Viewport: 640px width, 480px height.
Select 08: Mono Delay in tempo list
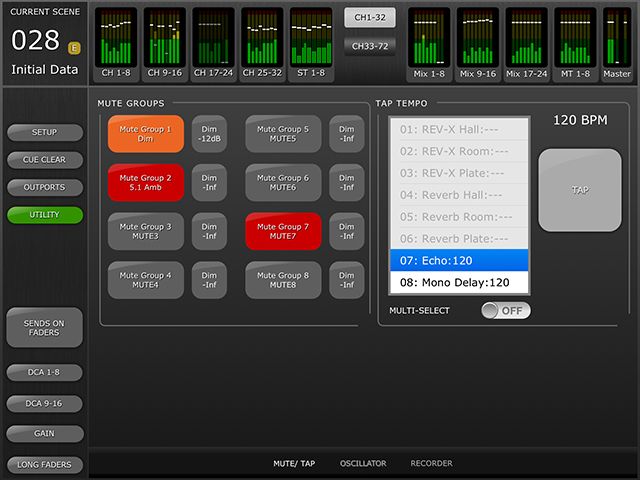(460, 283)
